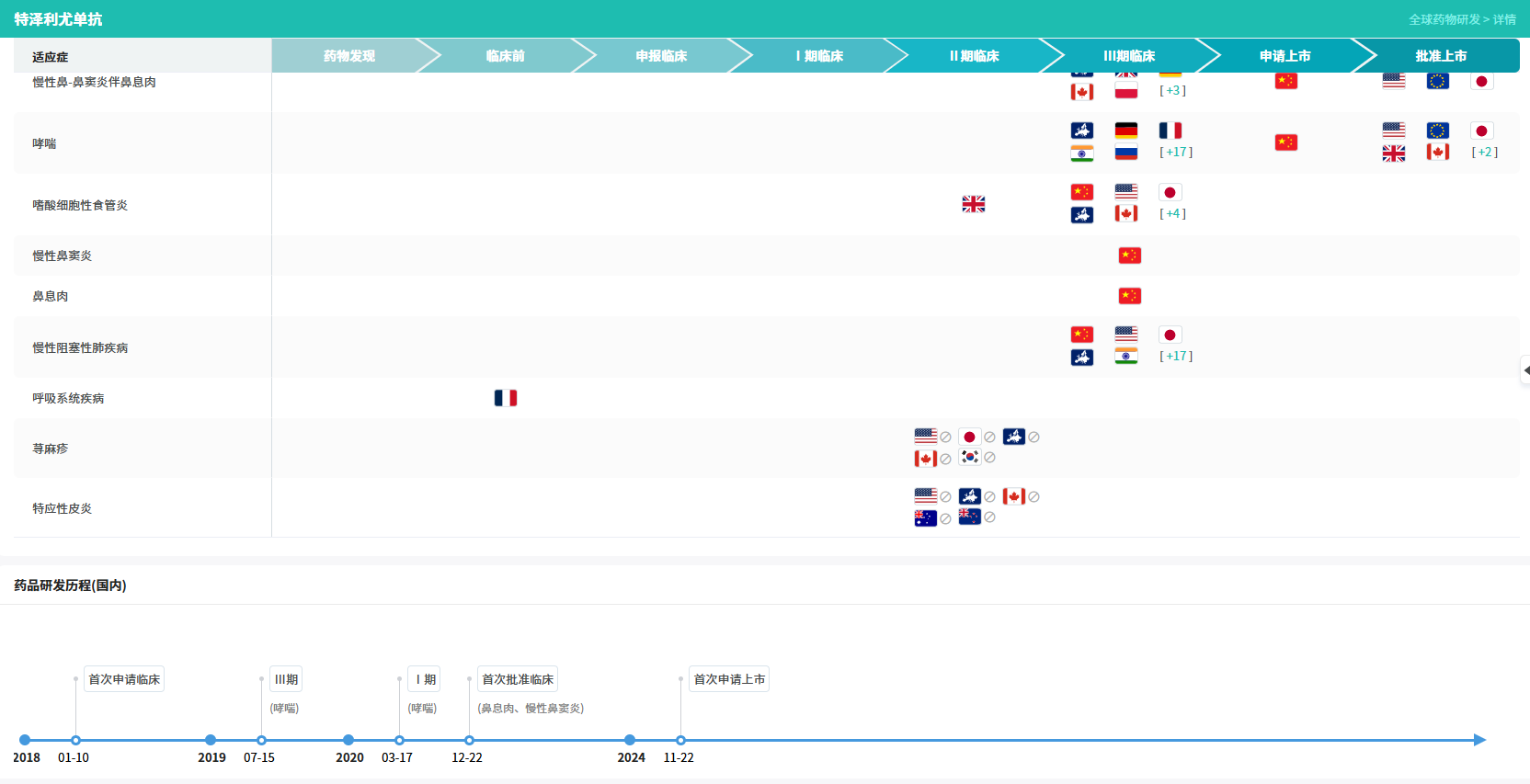Expand [+17] more countries in 慢性阻塞性肺疾病 row

pyautogui.click(x=1176, y=357)
